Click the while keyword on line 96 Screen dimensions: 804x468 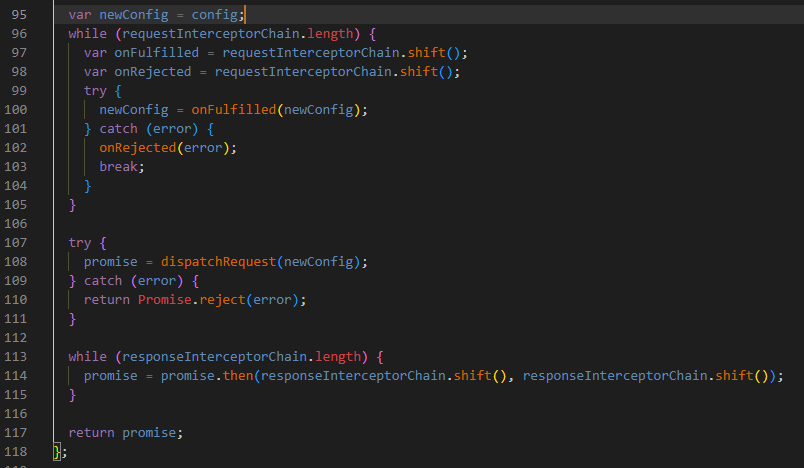click(x=87, y=34)
